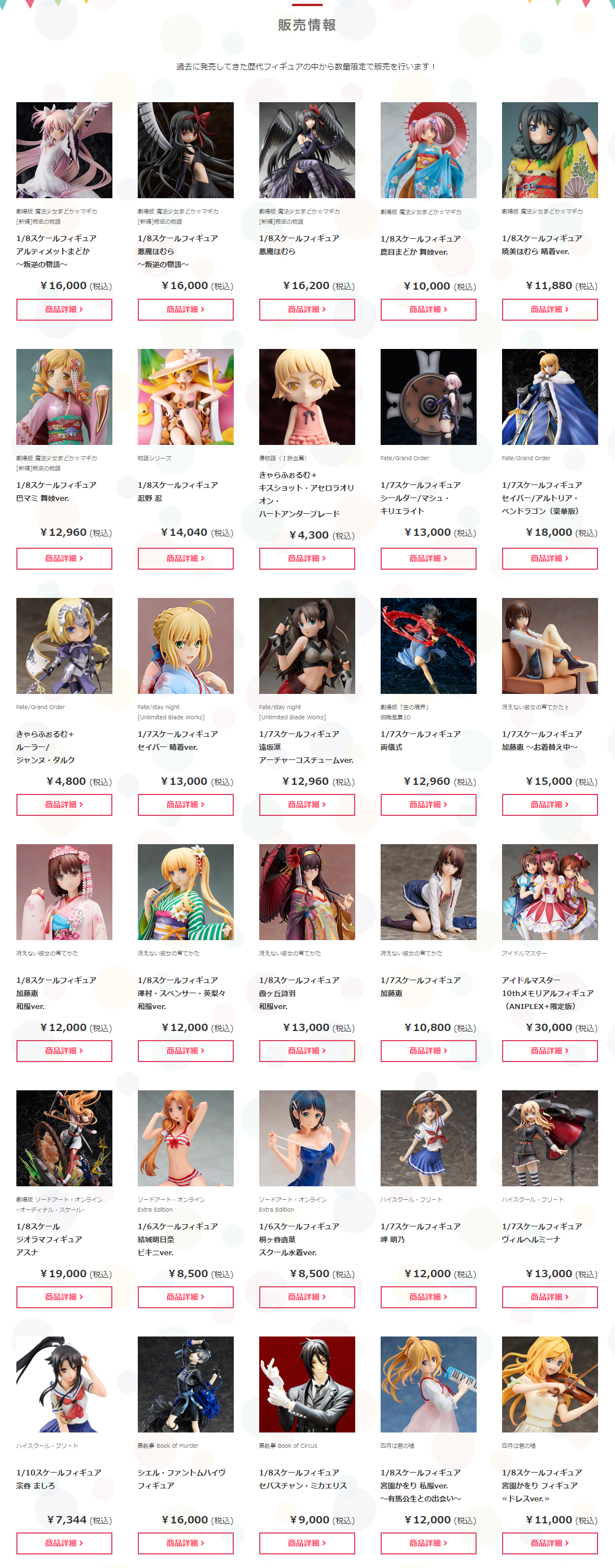Select the 巴マミ 舞妓ver. figure picture

[x=64, y=396]
